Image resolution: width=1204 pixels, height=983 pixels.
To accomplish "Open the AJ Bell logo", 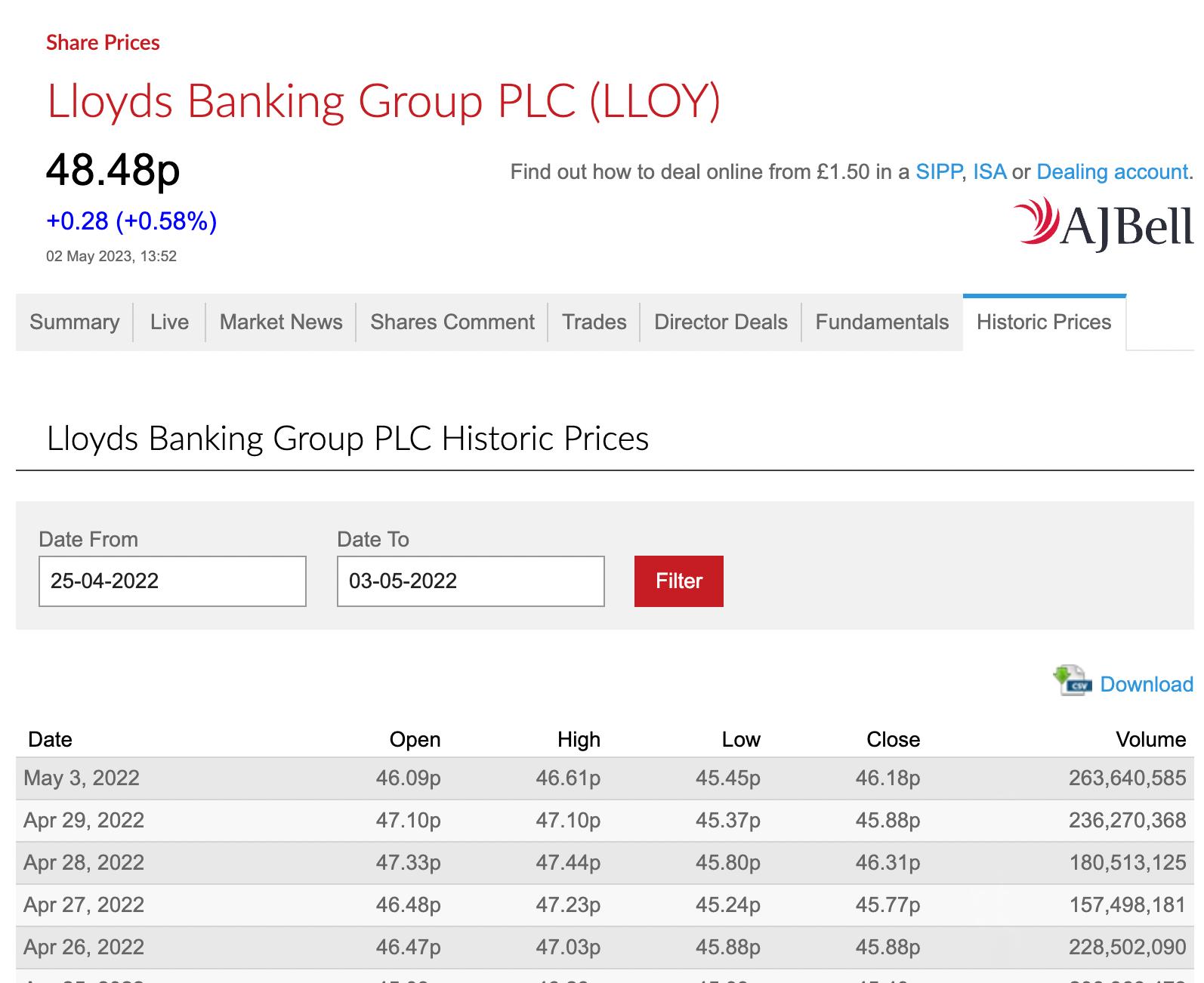I will (x=1104, y=223).
